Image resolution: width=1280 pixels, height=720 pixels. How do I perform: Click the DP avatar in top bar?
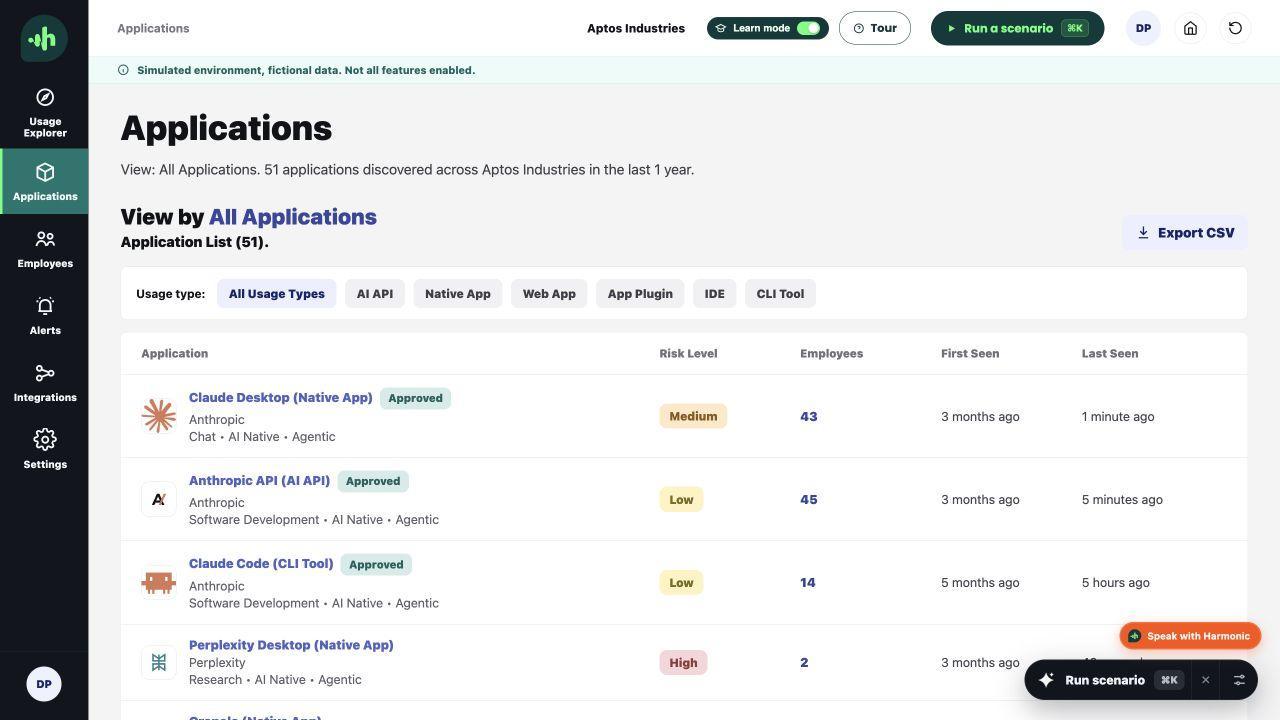(1143, 28)
